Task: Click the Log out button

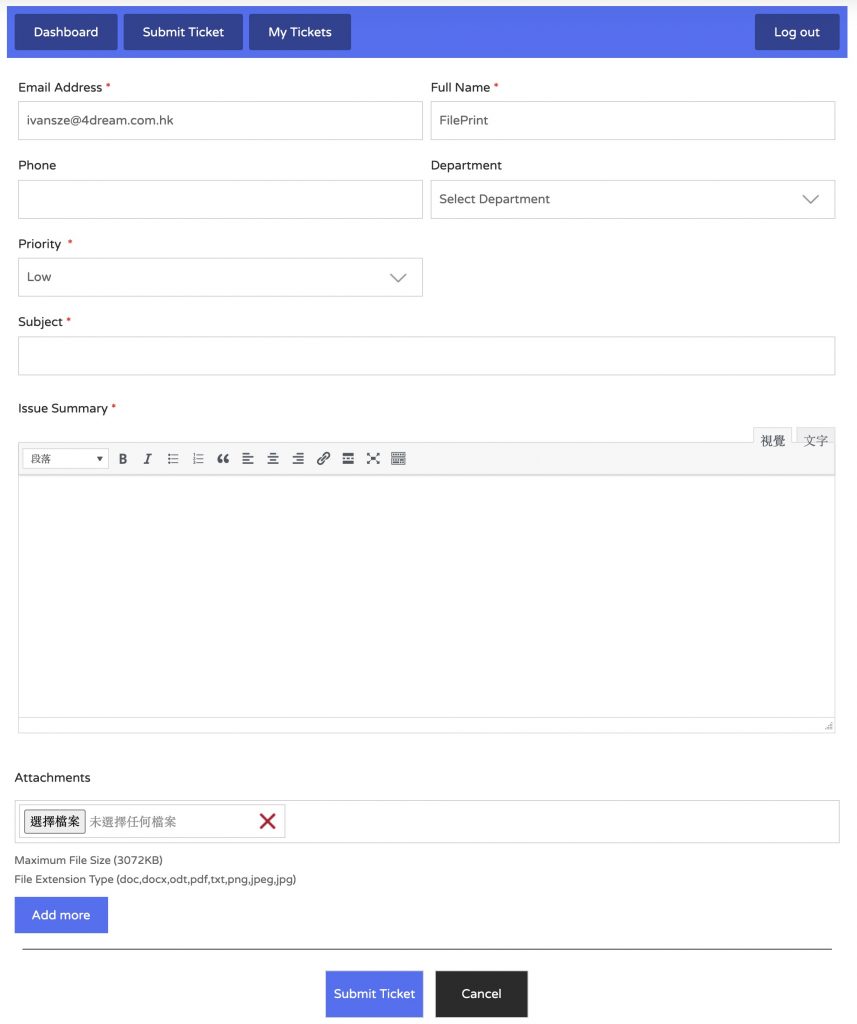Action: pyautogui.click(x=797, y=32)
